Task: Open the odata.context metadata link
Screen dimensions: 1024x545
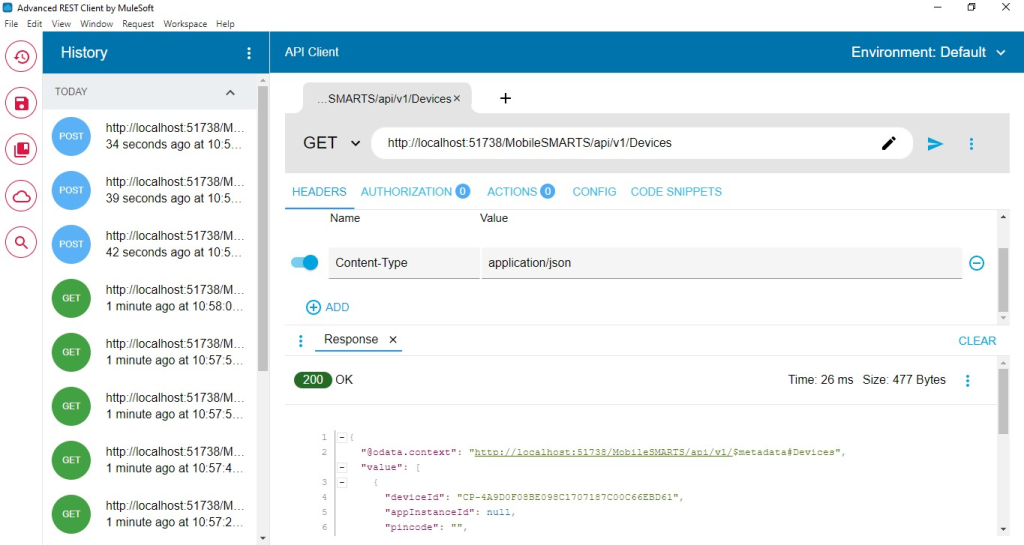Action: pyautogui.click(x=603, y=452)
